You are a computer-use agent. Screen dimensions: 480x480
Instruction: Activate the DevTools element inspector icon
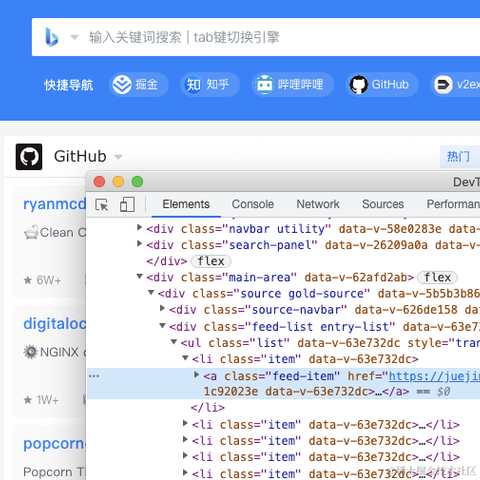[x=102, y=204]
